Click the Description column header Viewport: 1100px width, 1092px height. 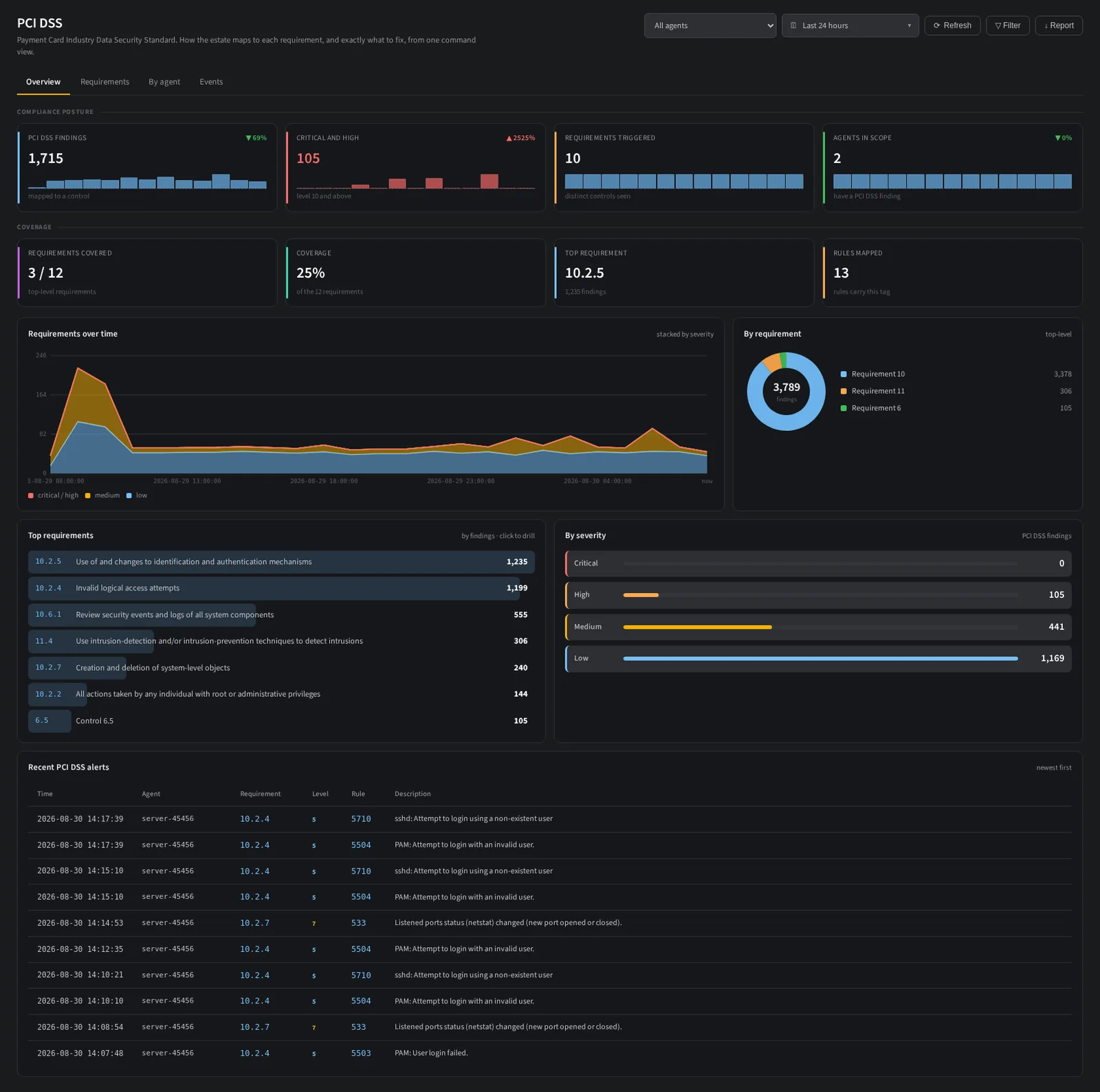point(412,794)
